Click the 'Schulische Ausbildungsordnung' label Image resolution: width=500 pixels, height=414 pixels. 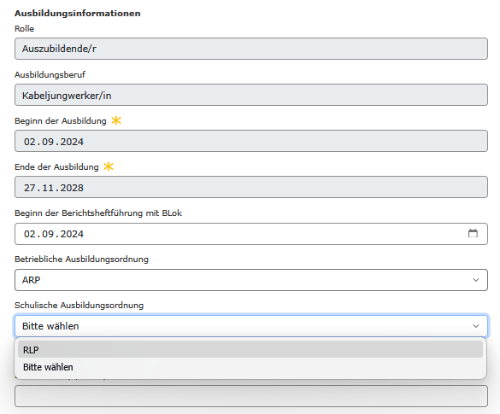coord(79,305)
